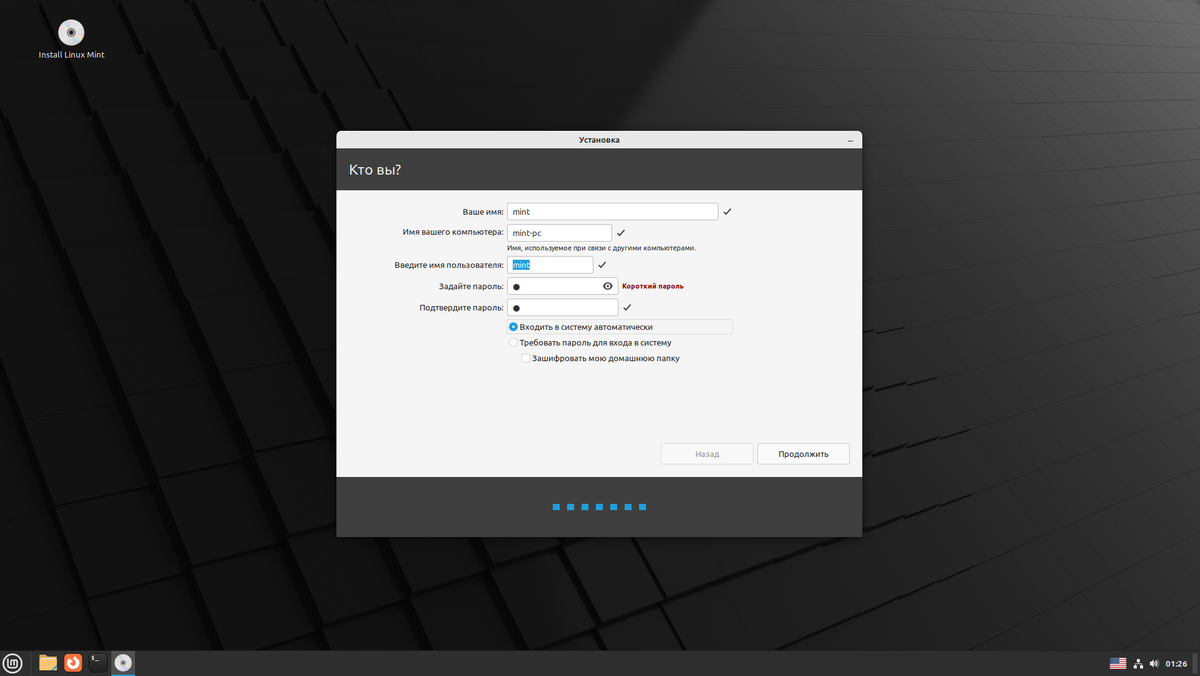Click the Короткий пароль warning text
The height and width of the screenshot is (676, 1200).
pyautogui.click(x=653, y=286)
